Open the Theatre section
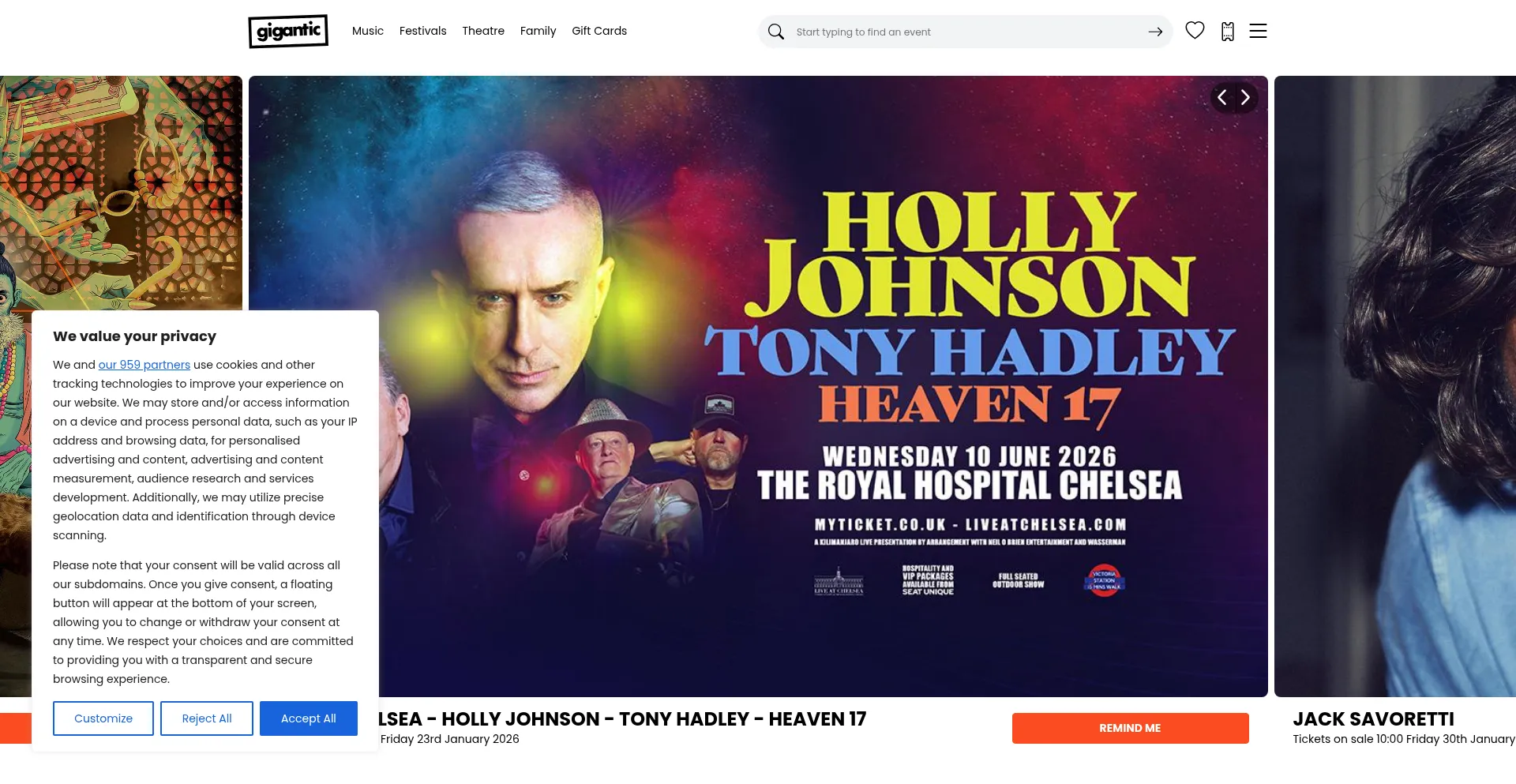 [483, 31]
